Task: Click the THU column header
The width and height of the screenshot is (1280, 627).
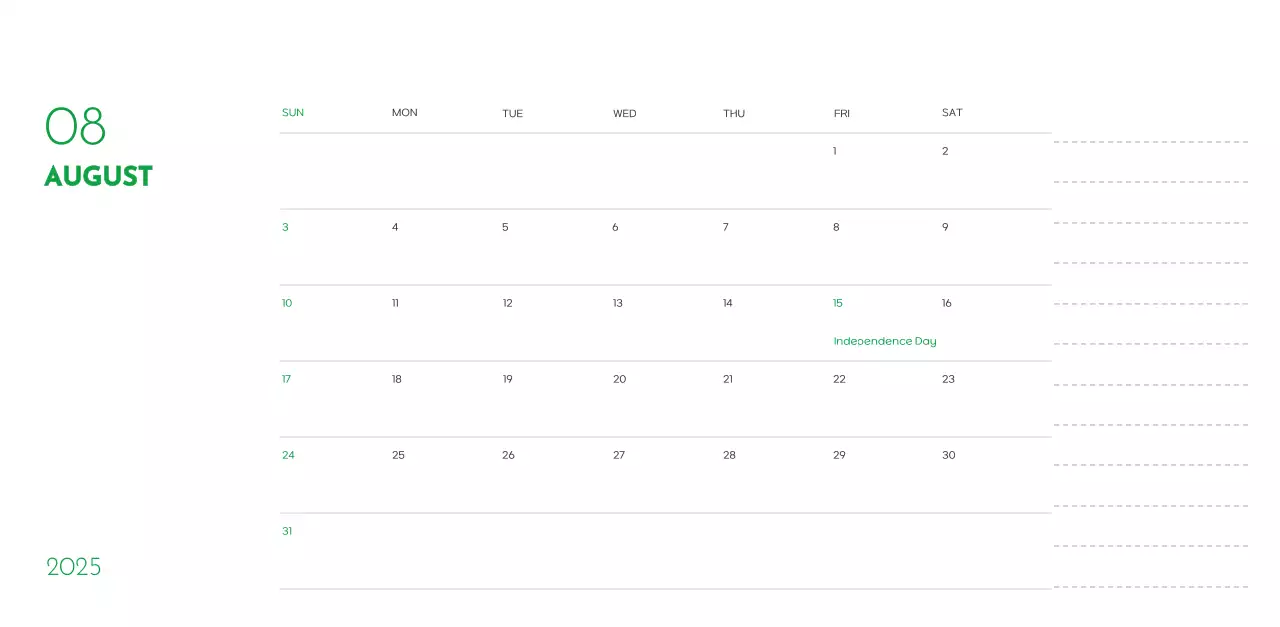Action: (734, 113)
